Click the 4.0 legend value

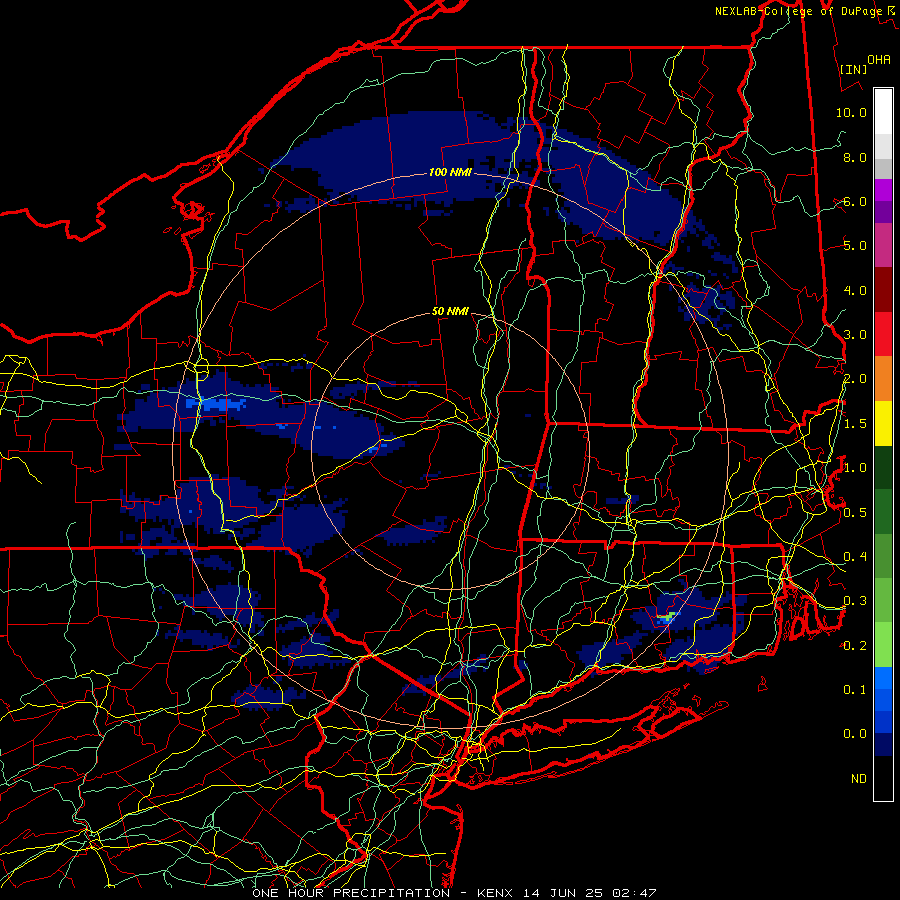pos(855,290)
